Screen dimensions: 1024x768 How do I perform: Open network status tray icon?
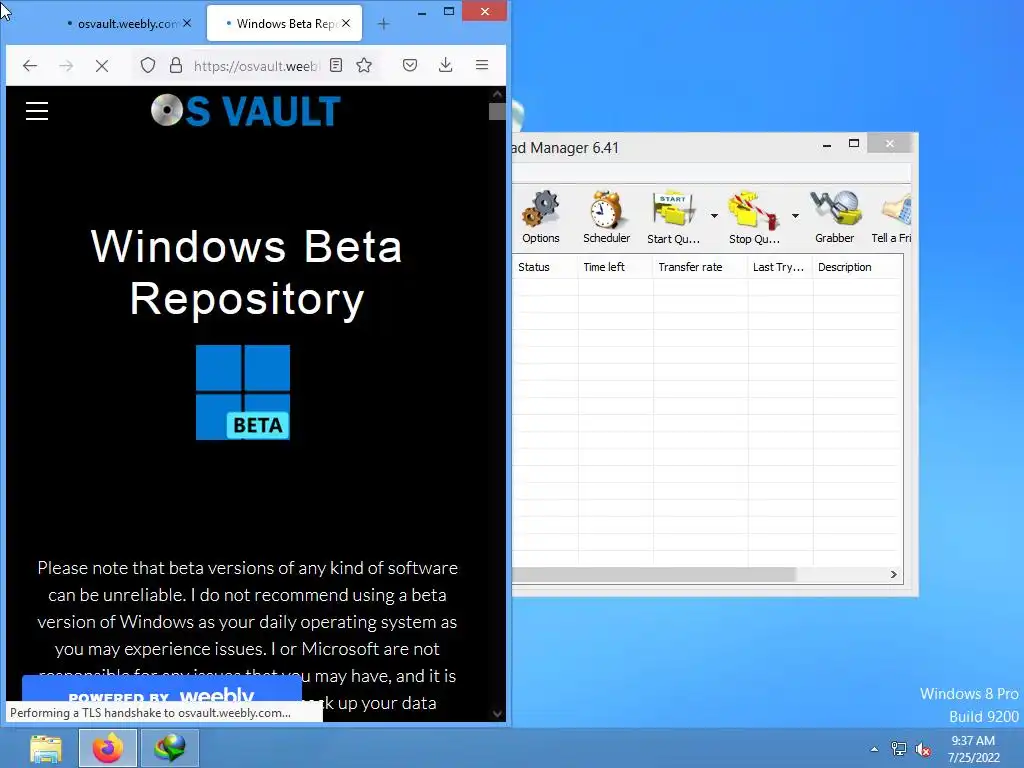click(x=899, y=749)
